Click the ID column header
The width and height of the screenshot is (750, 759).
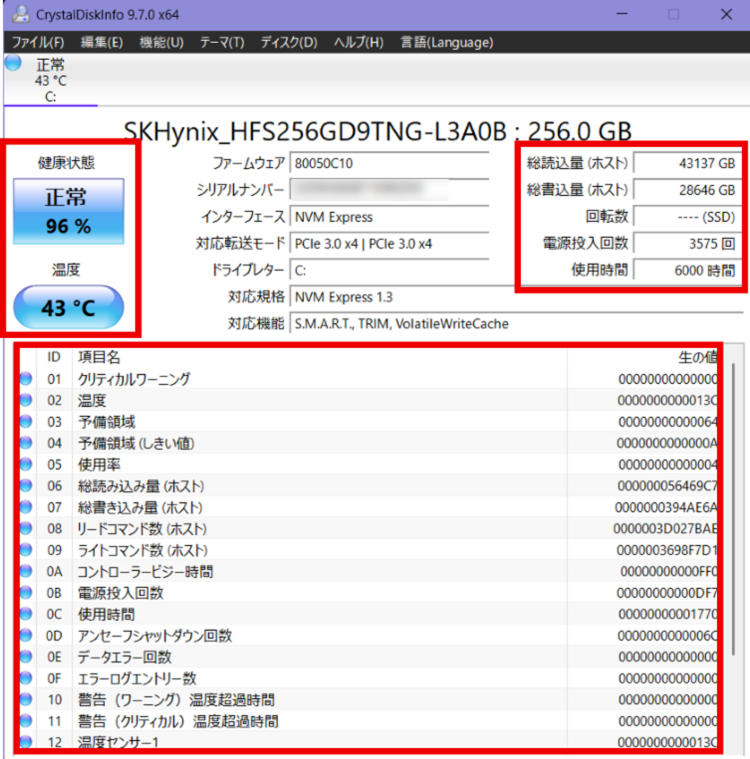click(54, 357)
